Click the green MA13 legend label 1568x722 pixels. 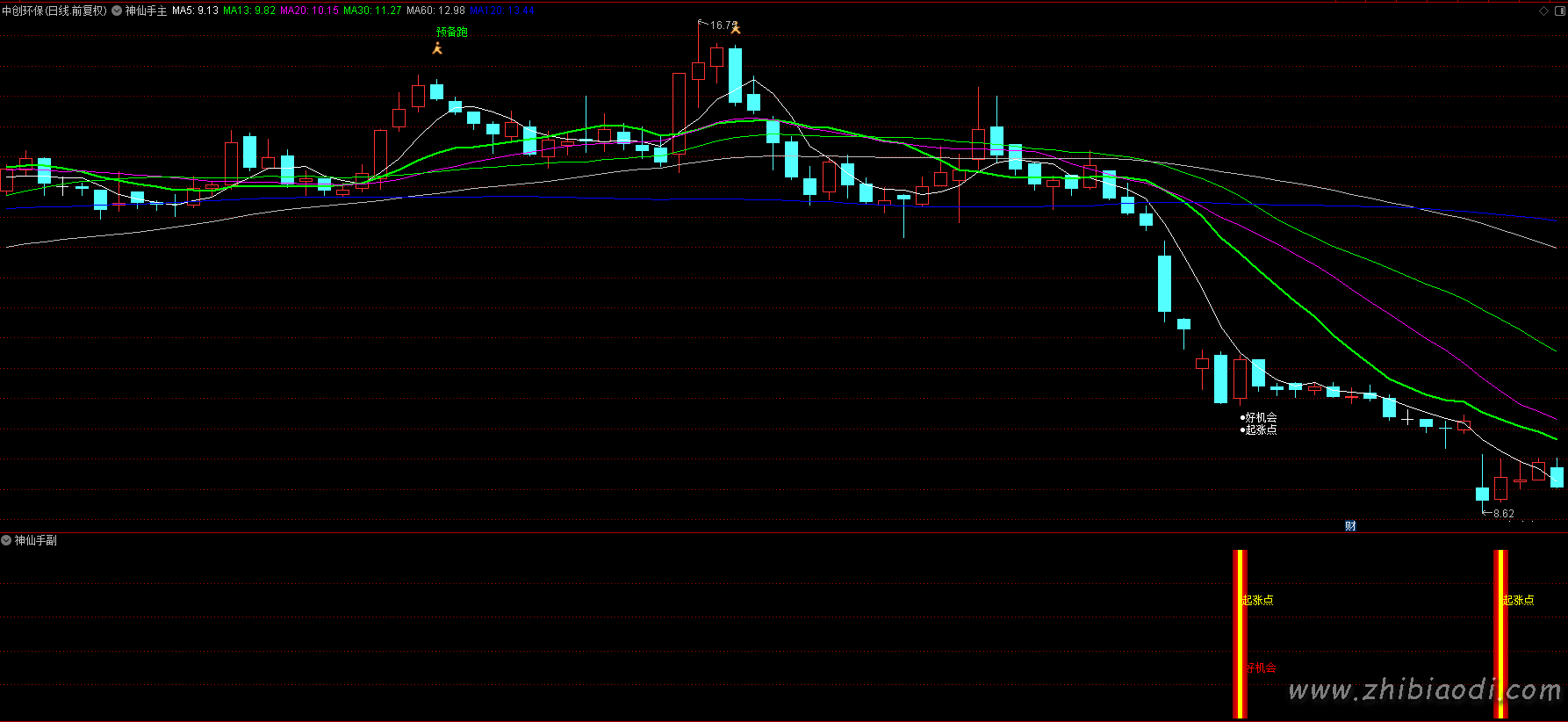pyautogui.click(x=249, y=11)
